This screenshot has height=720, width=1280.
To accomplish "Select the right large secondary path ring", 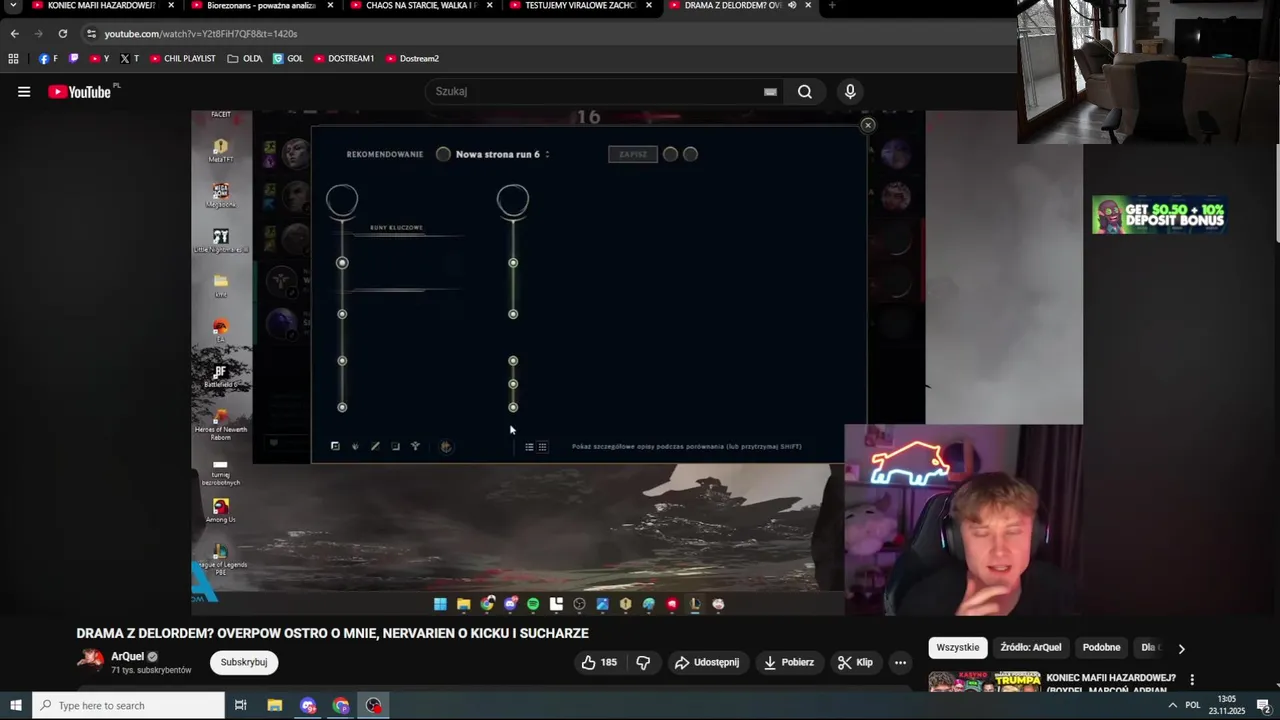I will click(x=513, y=200).
